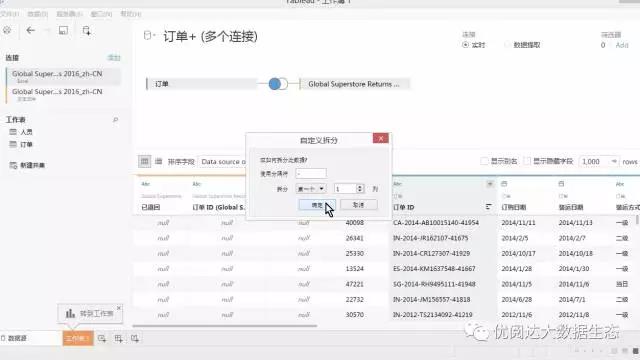This screenshot has width=640, height=360.
Task: Click the join circles icon between tables
Action: (x=278, y=84)
